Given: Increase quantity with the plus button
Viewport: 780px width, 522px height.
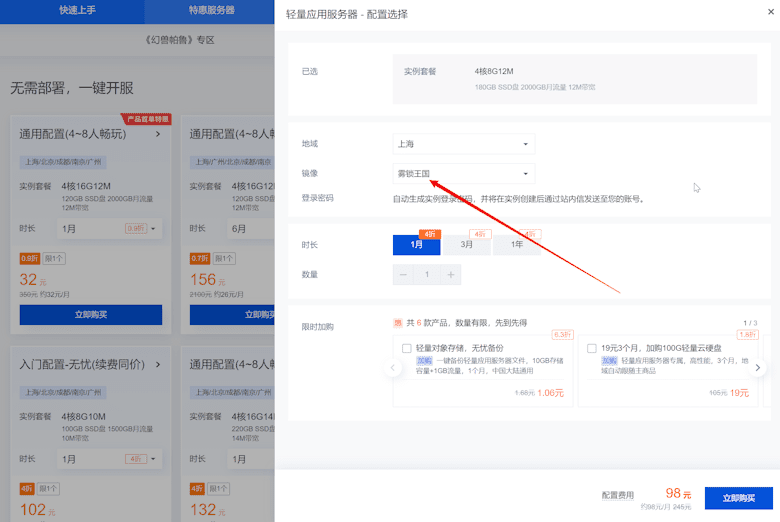Looking at the screenshot, I should pos(451,274).
